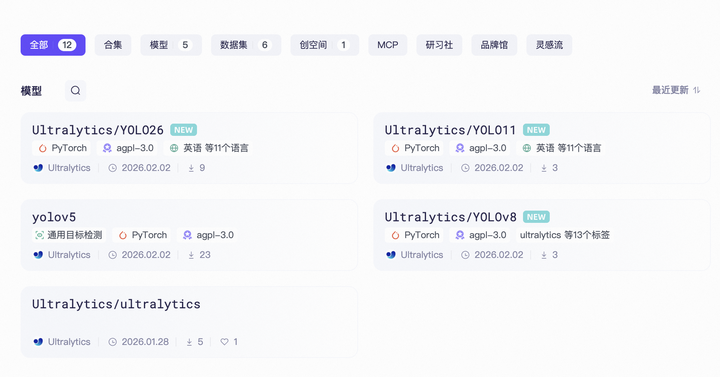Screen dimensions: 720x377
Task: Switch to the 数据集 6 tab
Action: coord(246,45)
